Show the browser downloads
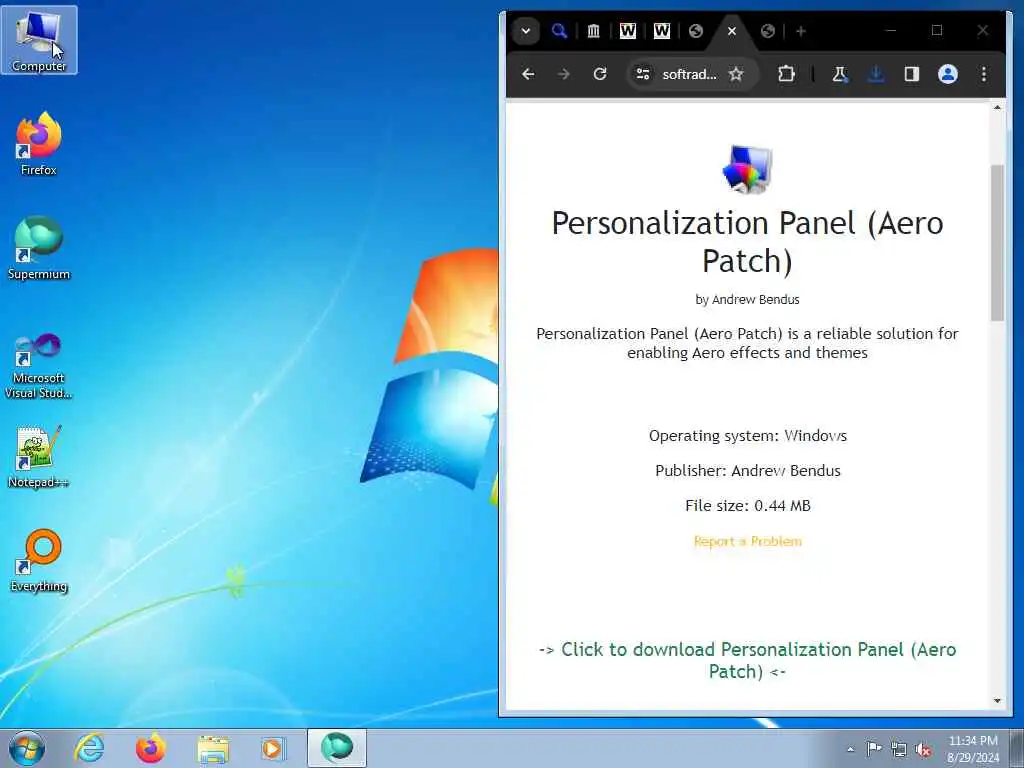 click(x=876, y=74)
